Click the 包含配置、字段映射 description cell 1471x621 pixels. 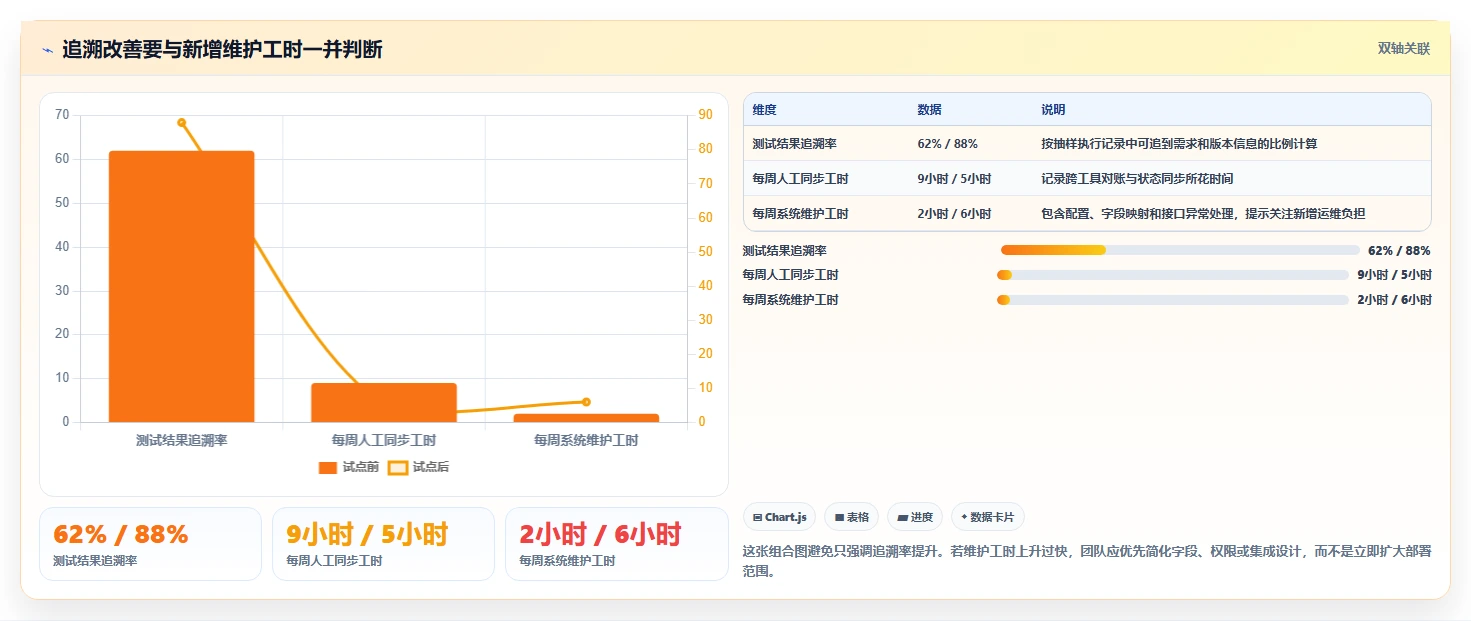click(1203, 214)
